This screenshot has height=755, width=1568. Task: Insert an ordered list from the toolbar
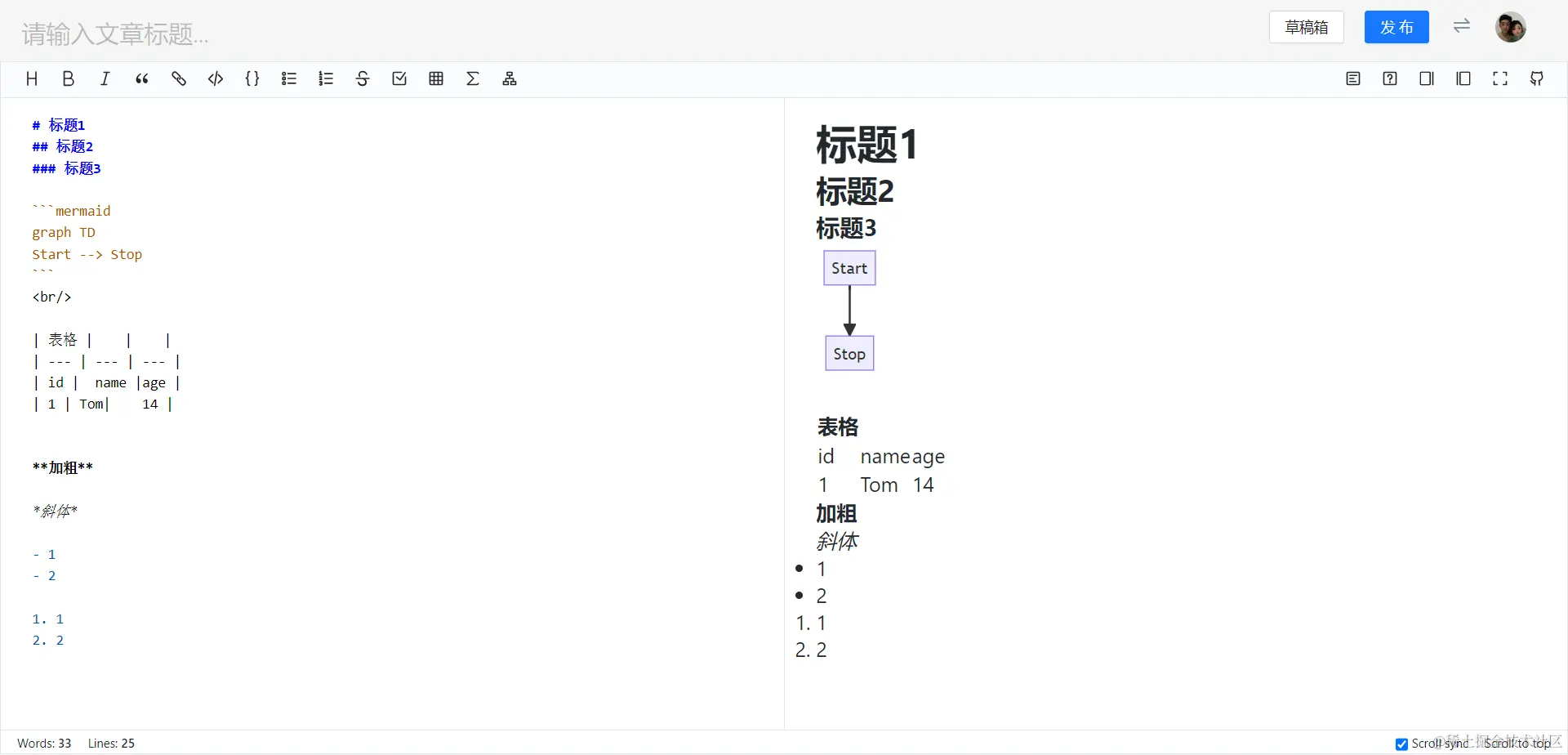pos(326,78)
